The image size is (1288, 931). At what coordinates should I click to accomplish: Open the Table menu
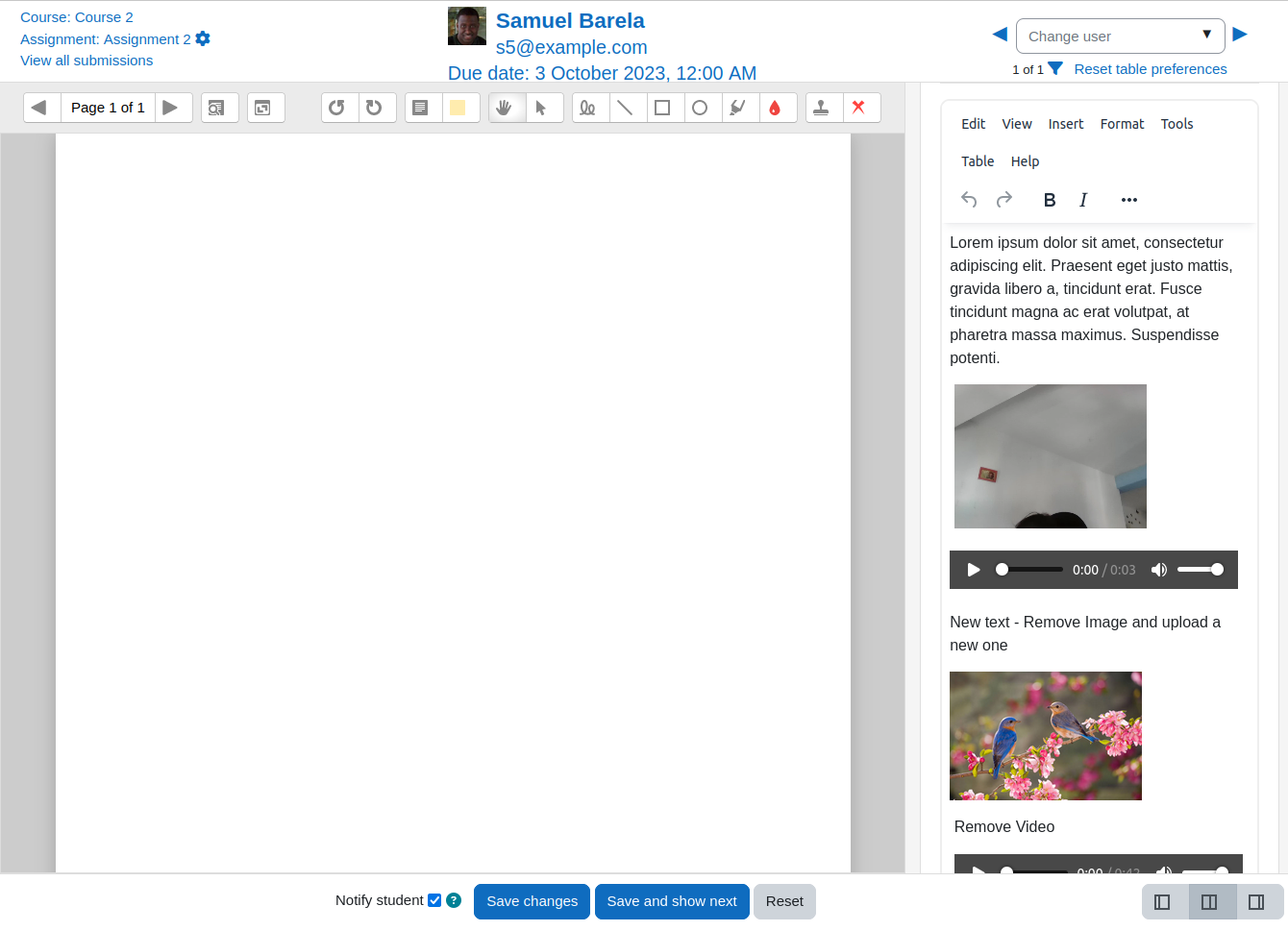pos(978,161)
